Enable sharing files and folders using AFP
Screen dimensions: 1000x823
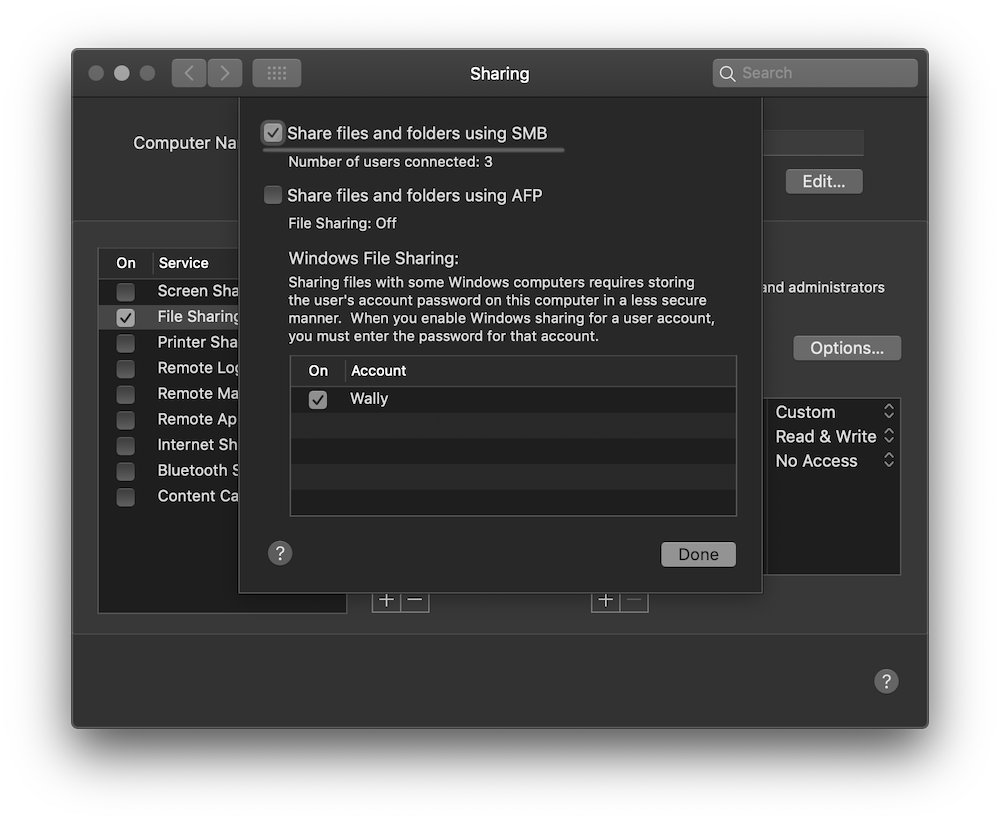tap(272, 195)
